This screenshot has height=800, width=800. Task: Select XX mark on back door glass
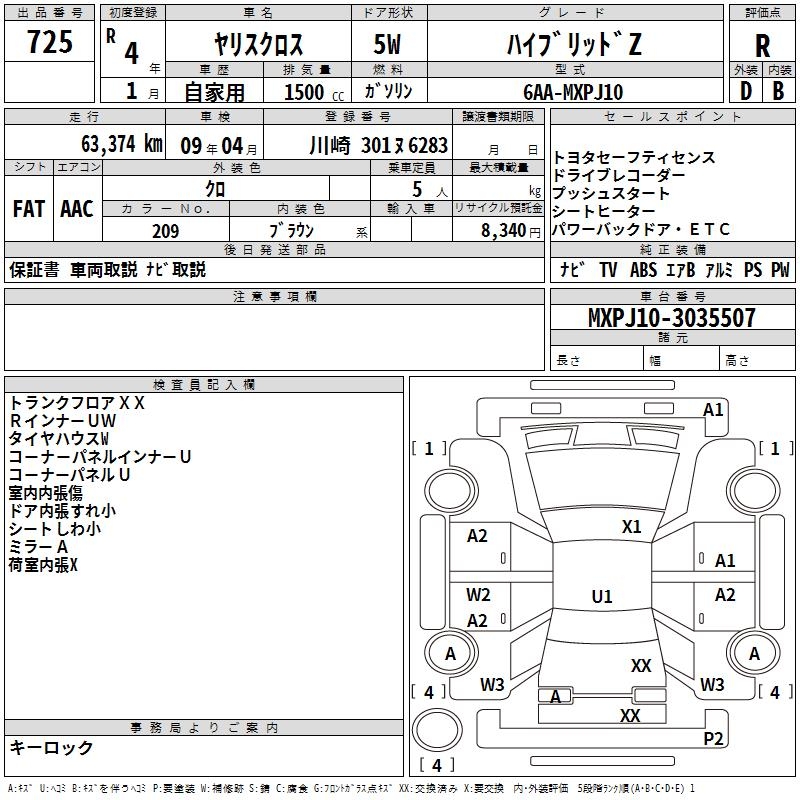click(641, 665)
